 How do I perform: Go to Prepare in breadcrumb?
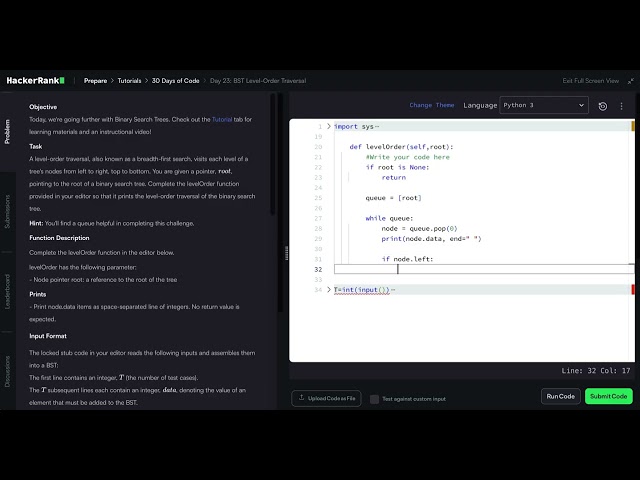(x=96, y=81)
